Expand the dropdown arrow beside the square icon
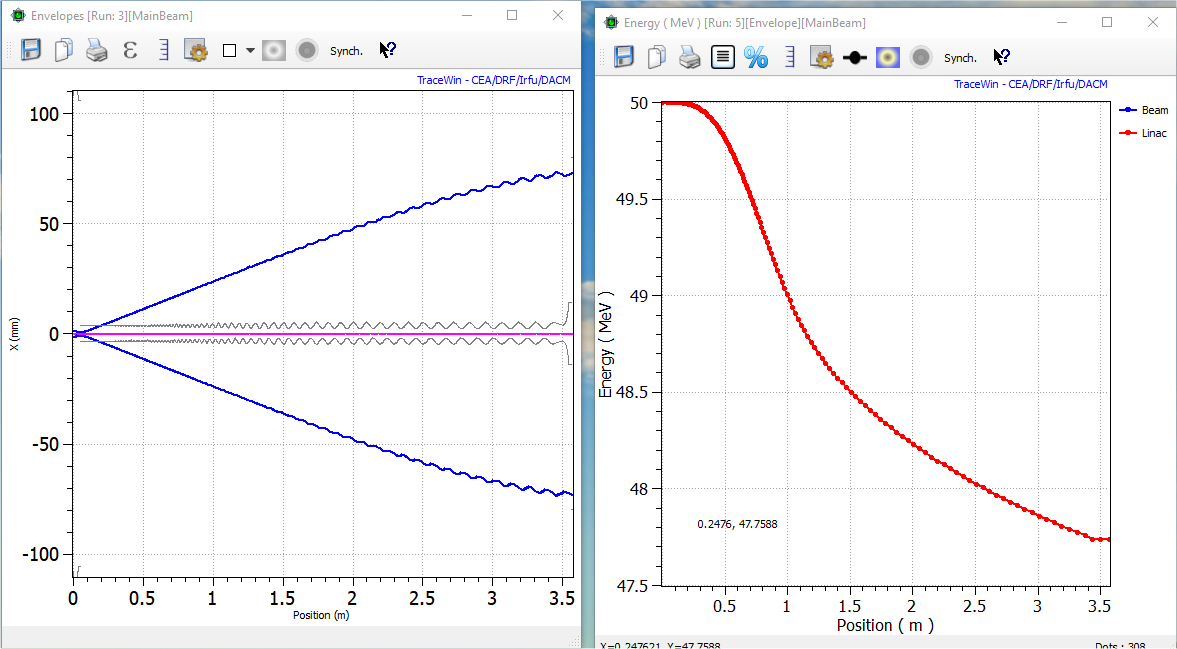The height and width of the screenshot is (649, 1177). click(x=250, y=50)
